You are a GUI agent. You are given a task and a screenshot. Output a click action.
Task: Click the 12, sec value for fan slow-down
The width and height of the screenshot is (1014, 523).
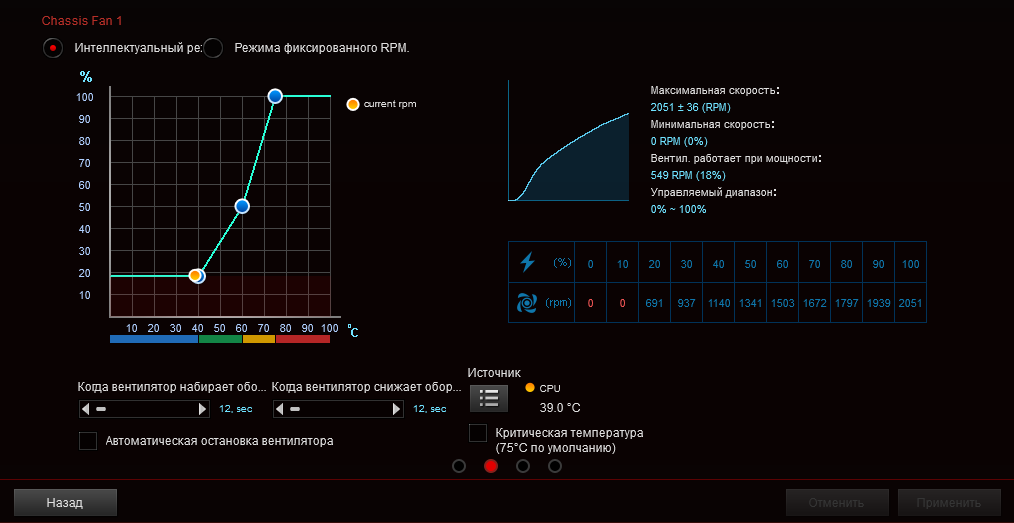click(x=430, y=409)
